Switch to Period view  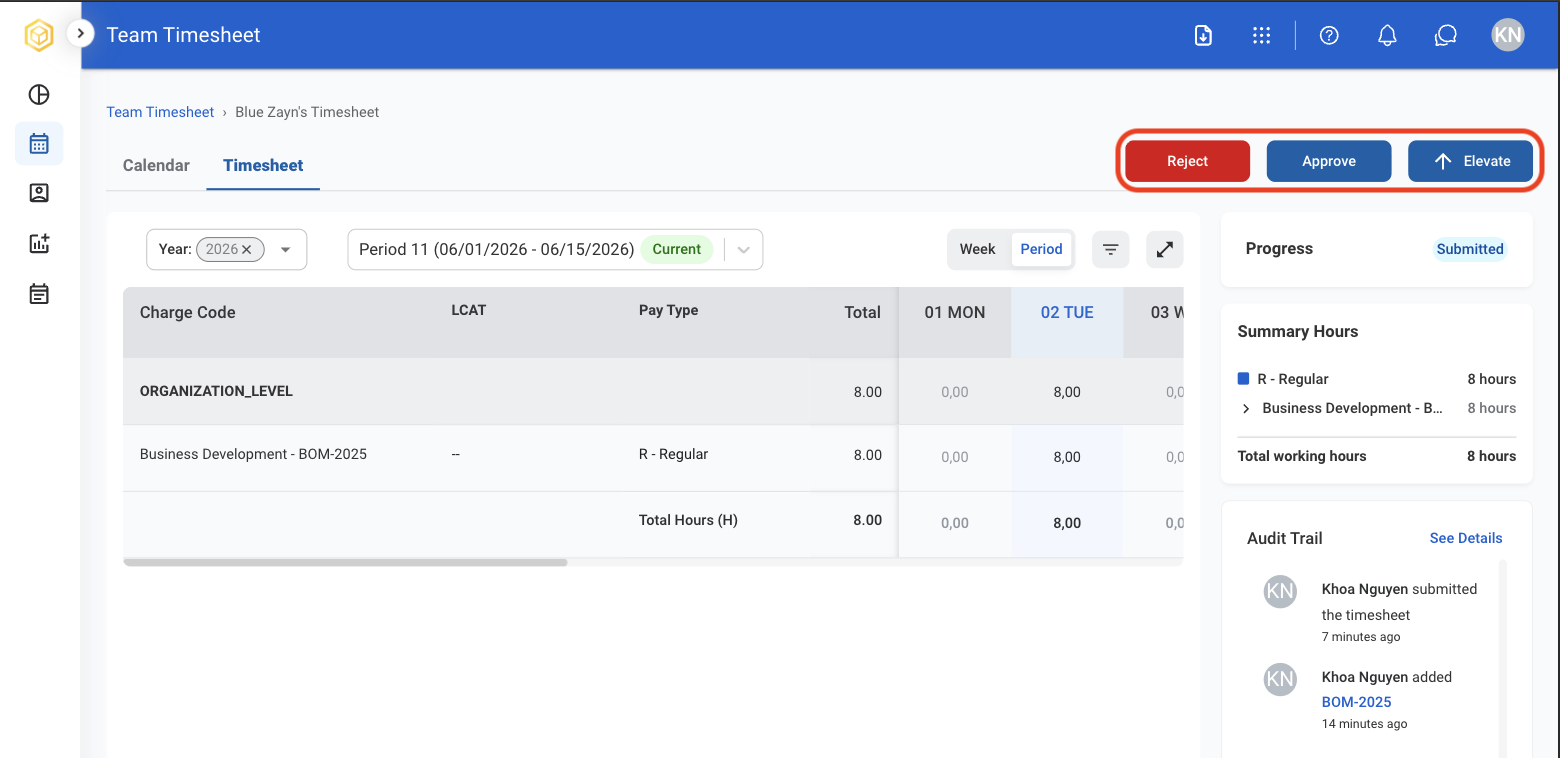pyautogui.click(x=1041, y=249)
